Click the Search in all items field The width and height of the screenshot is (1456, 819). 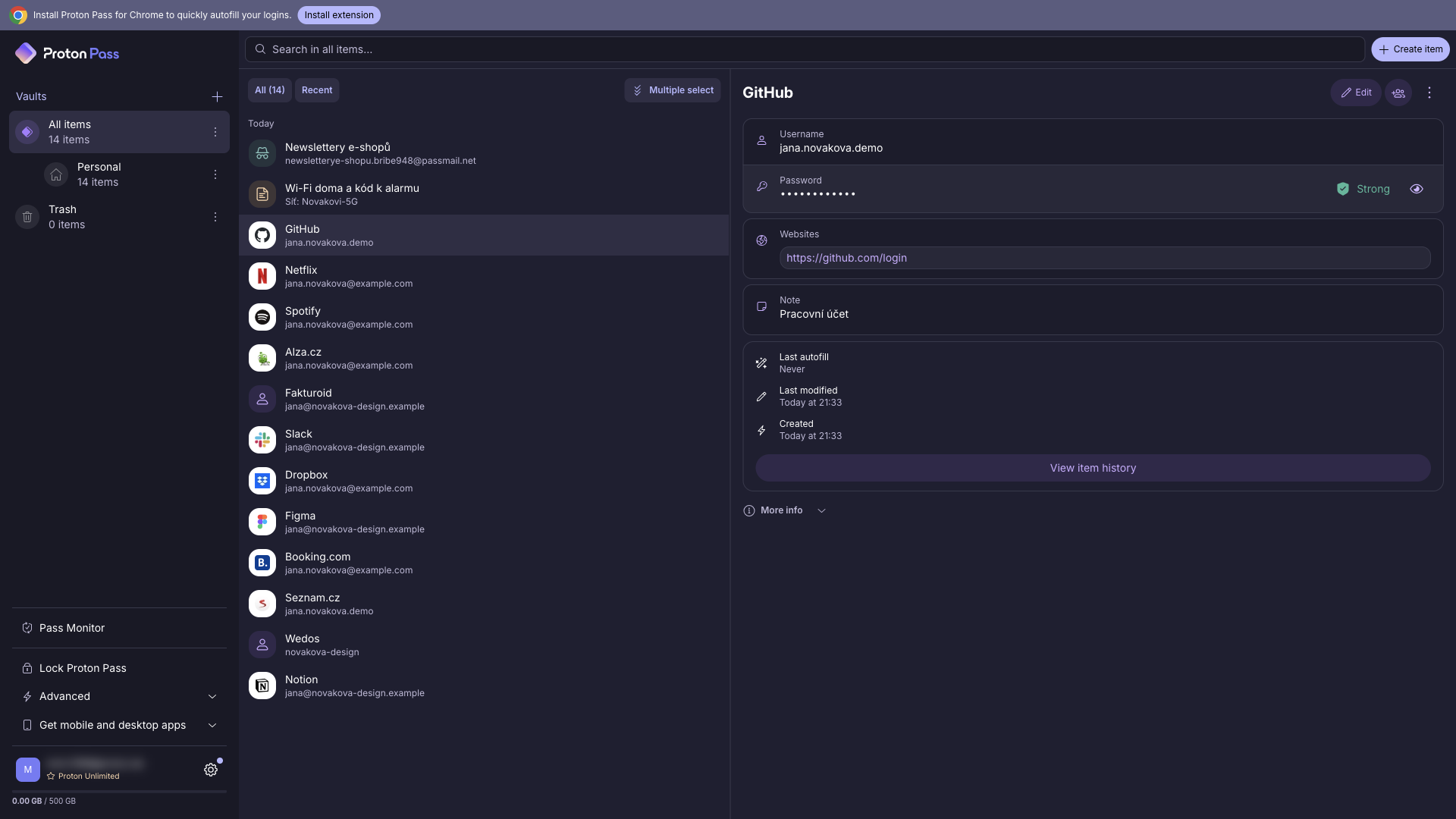tap(805, 49)
